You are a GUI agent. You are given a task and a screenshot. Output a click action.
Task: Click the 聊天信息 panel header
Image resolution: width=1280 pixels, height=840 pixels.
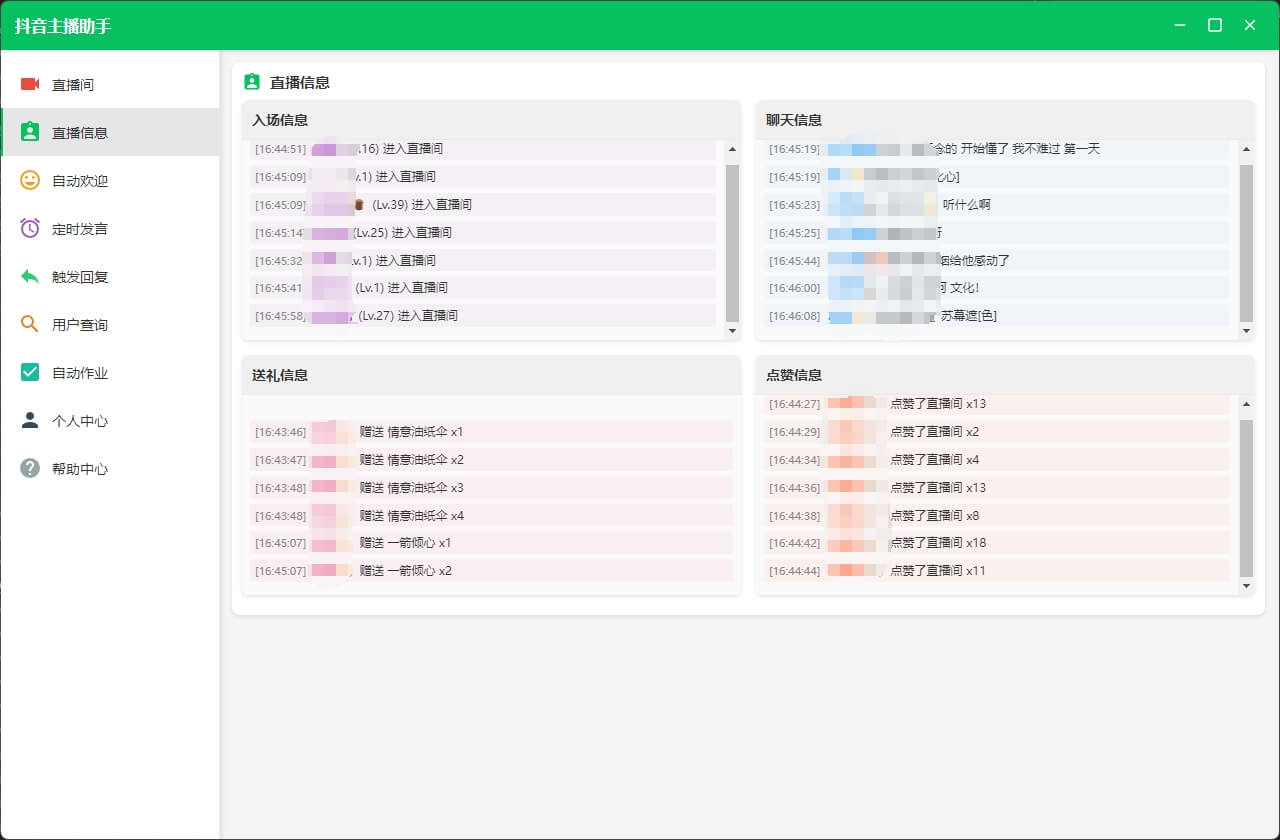click(1005, 120)
